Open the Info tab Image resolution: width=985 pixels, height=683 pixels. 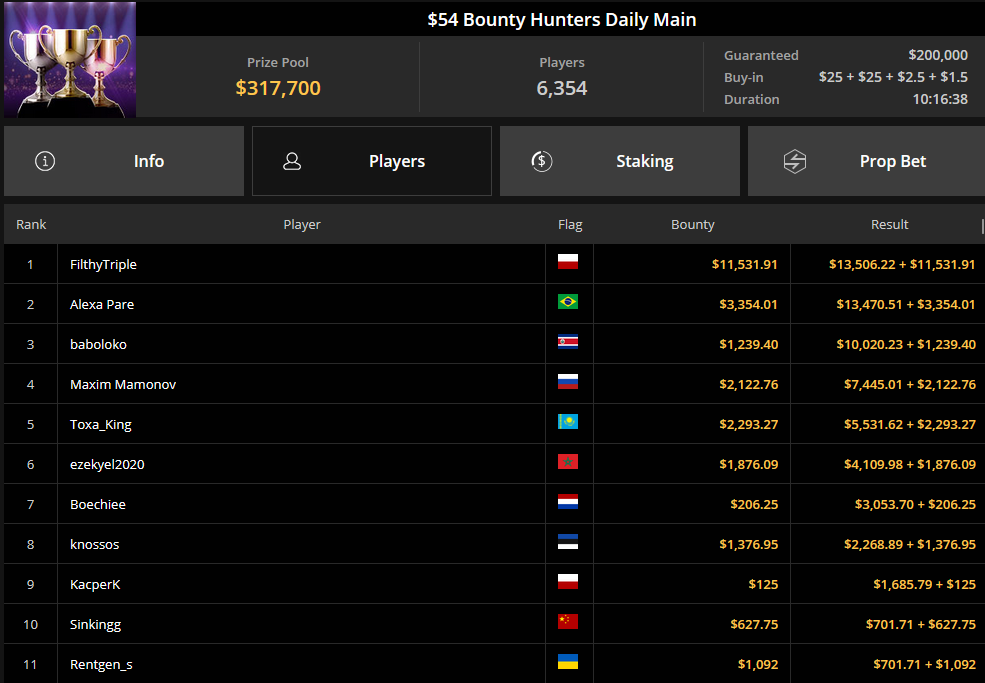tap(124, 161)
